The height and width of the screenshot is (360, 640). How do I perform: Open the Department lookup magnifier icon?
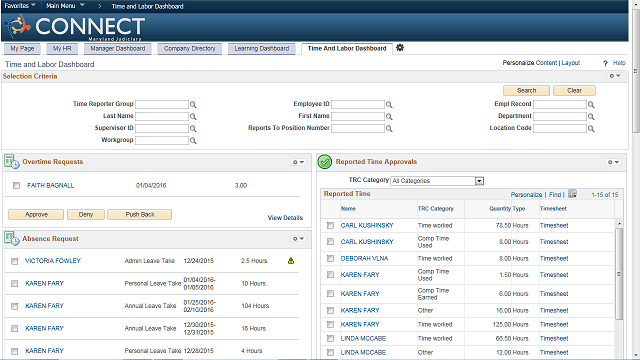591,117
